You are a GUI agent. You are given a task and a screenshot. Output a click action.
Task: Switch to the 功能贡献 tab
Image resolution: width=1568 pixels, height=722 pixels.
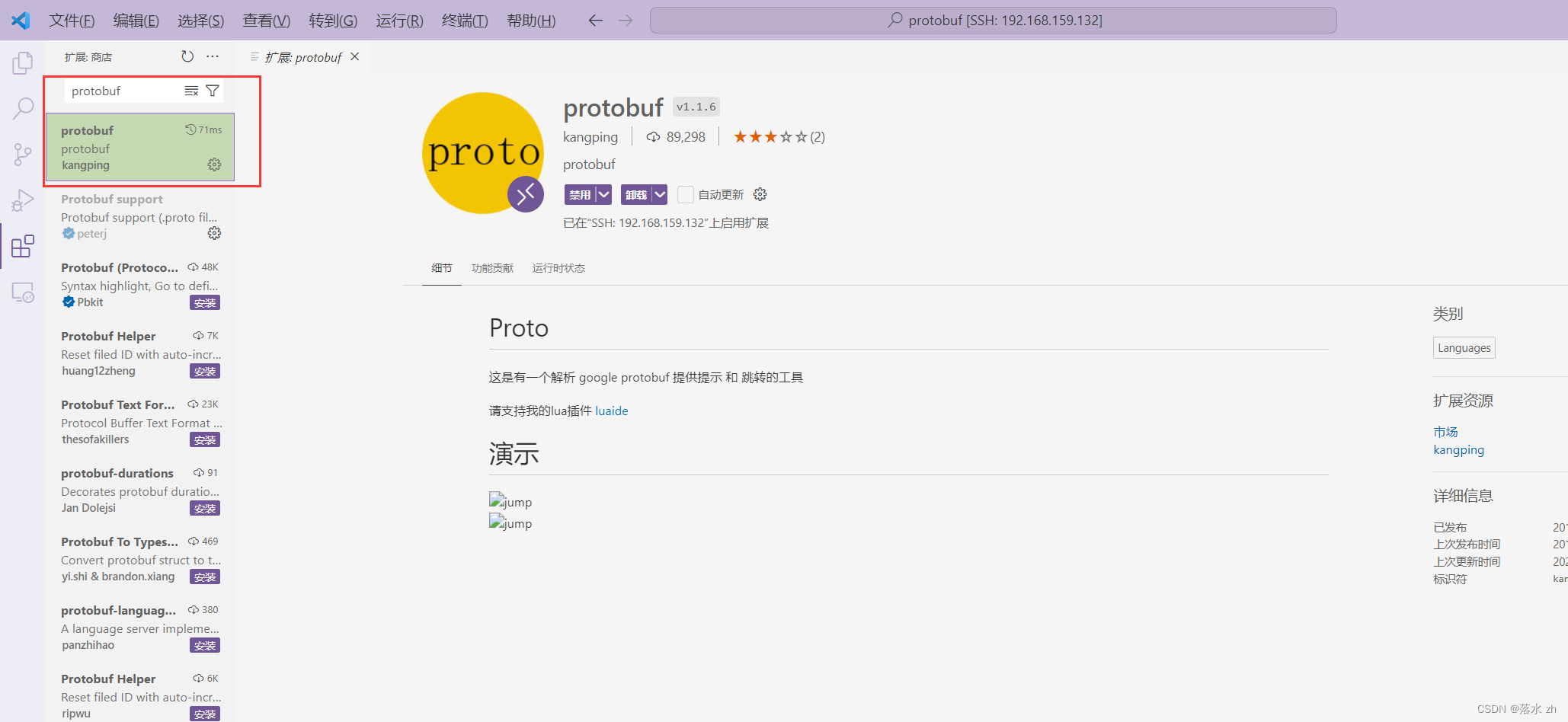click(492, 267)
